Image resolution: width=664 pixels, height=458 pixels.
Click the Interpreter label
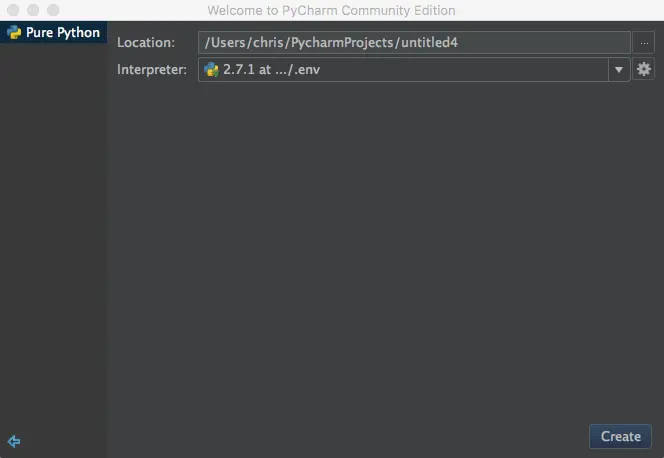click(152, 69)
